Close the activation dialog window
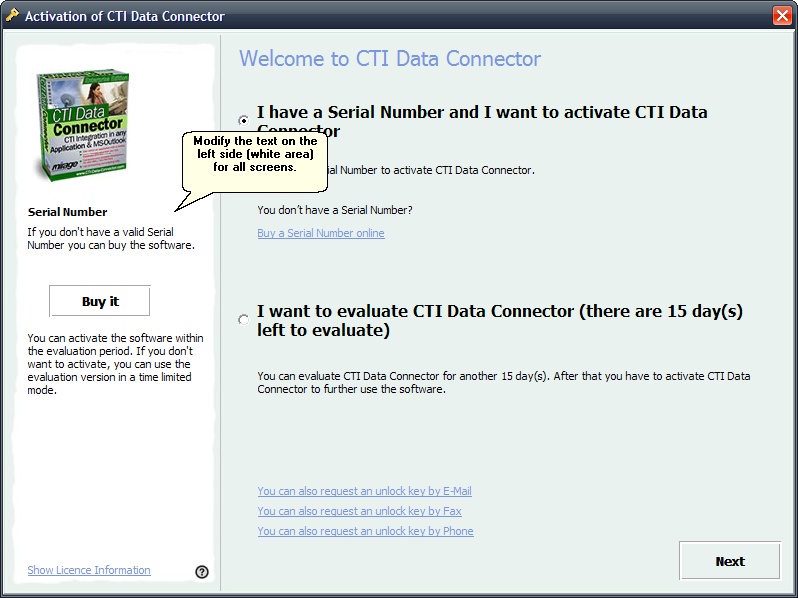 [781, 16]
